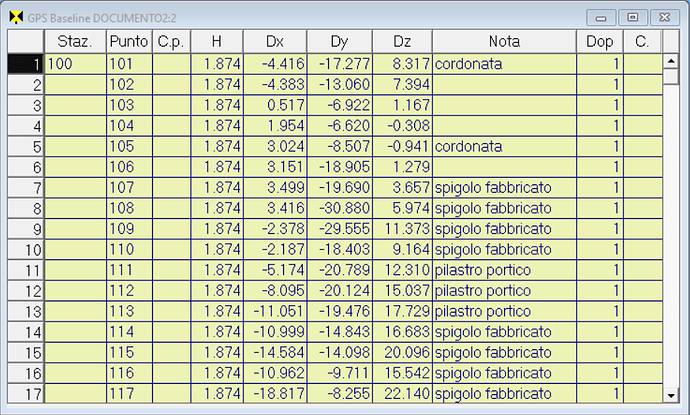Click Dx value -18.817
The height and width of the screenshot is (415, 690).
[275, 393]
